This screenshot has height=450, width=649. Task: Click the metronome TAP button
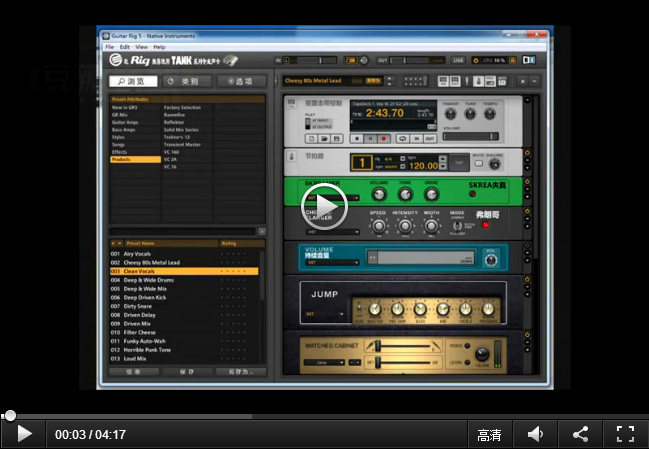[459, 163]
